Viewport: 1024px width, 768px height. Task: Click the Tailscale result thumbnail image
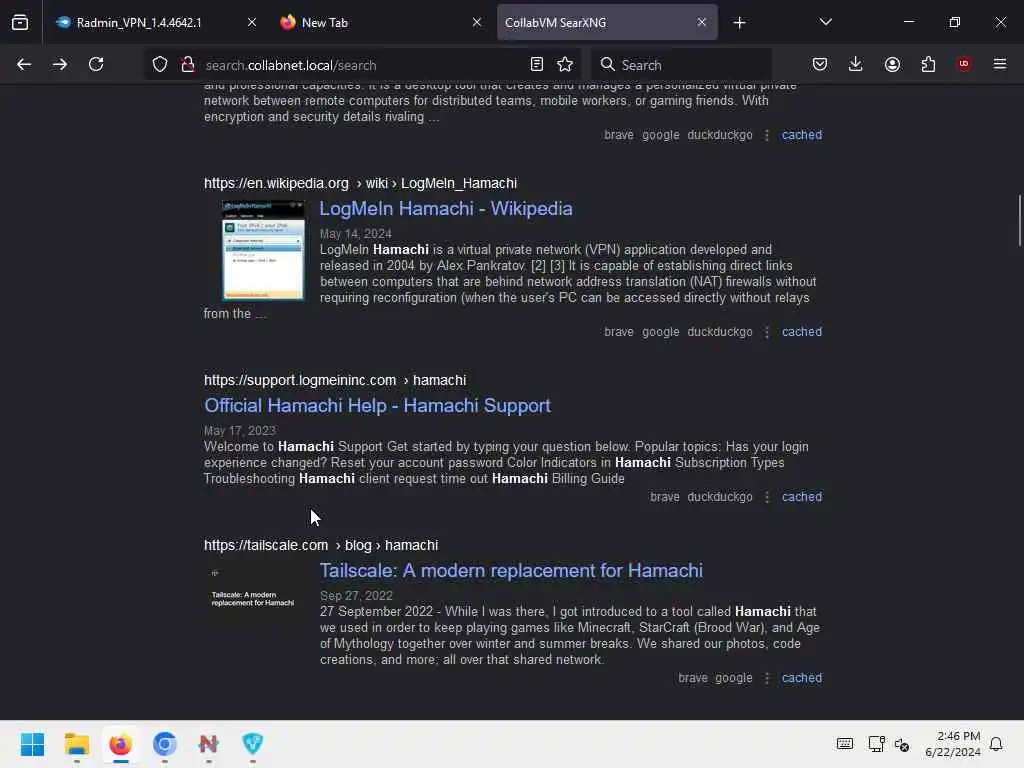click(253, 590)
